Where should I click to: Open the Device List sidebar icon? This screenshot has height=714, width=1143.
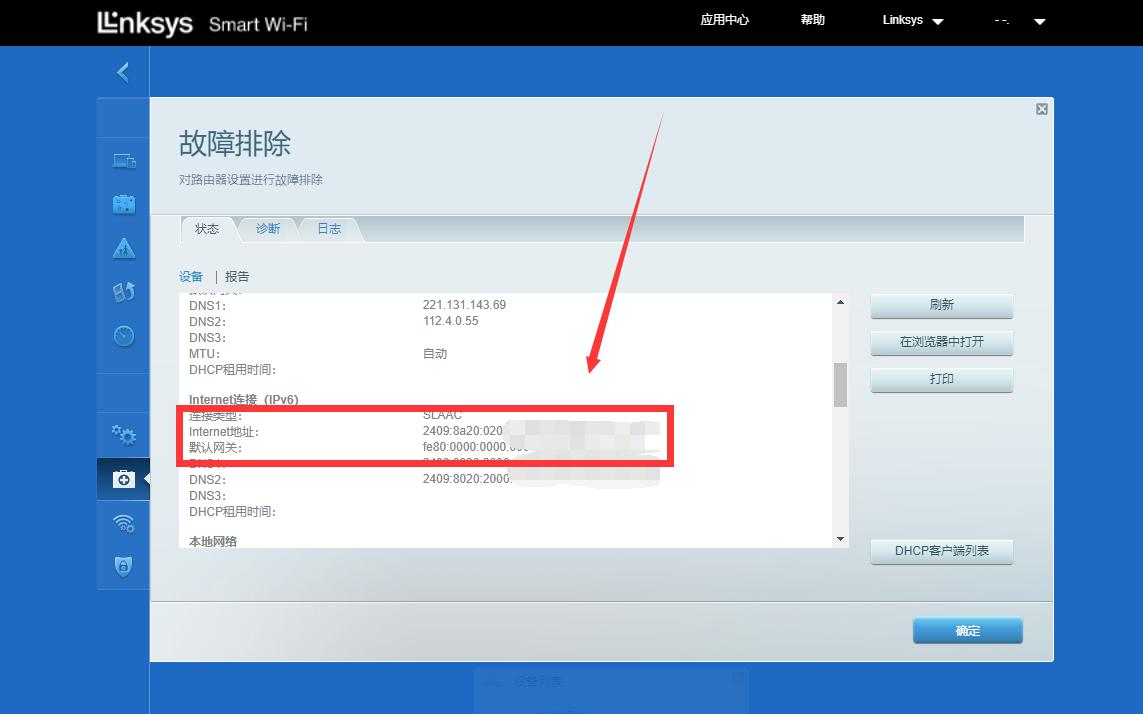click(122, 160)
